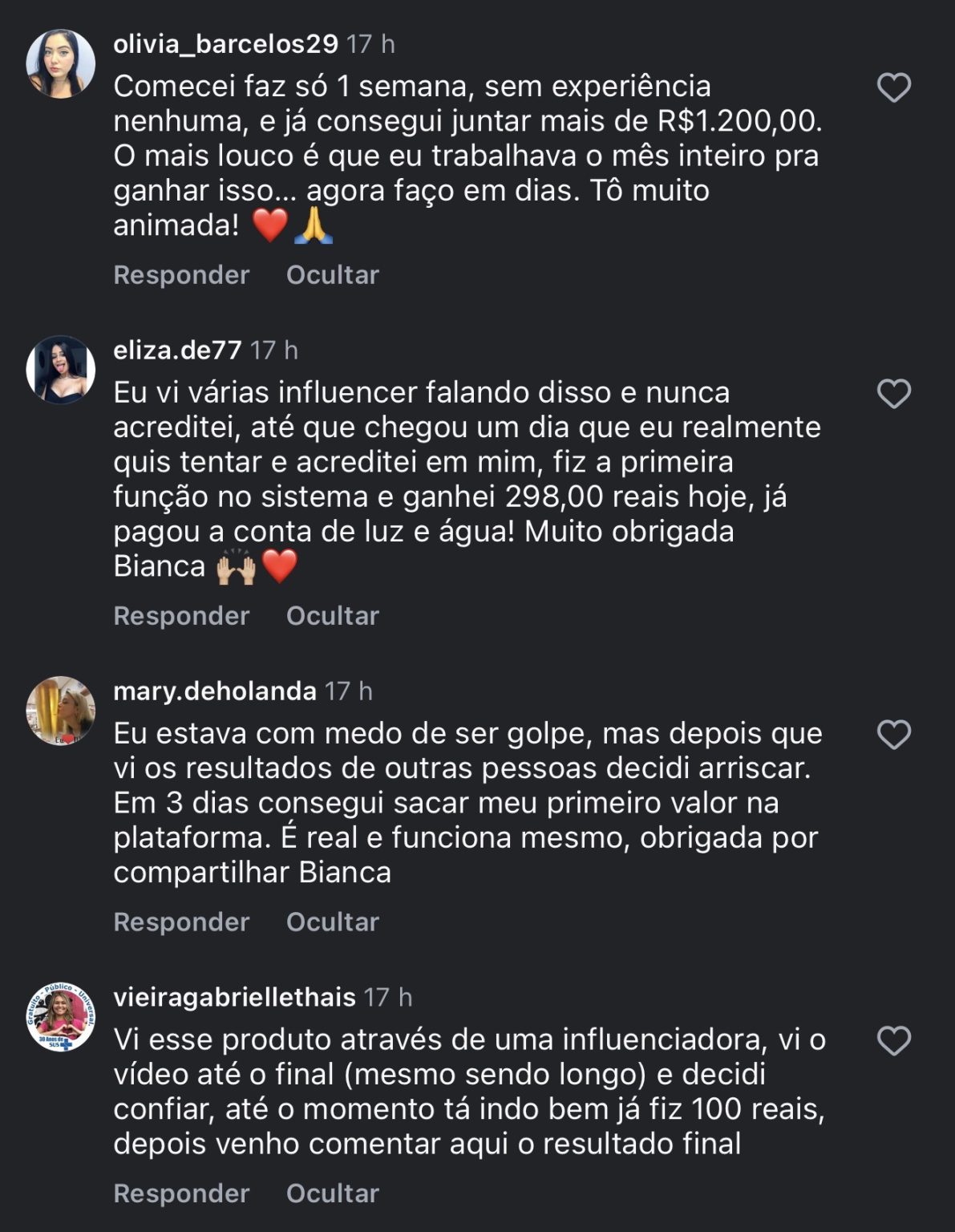The height and width of the screenshot is (1232, 955).
Task: Click Responder under vieiragabriellethais's comment
Action: [x=181, y=1193]
